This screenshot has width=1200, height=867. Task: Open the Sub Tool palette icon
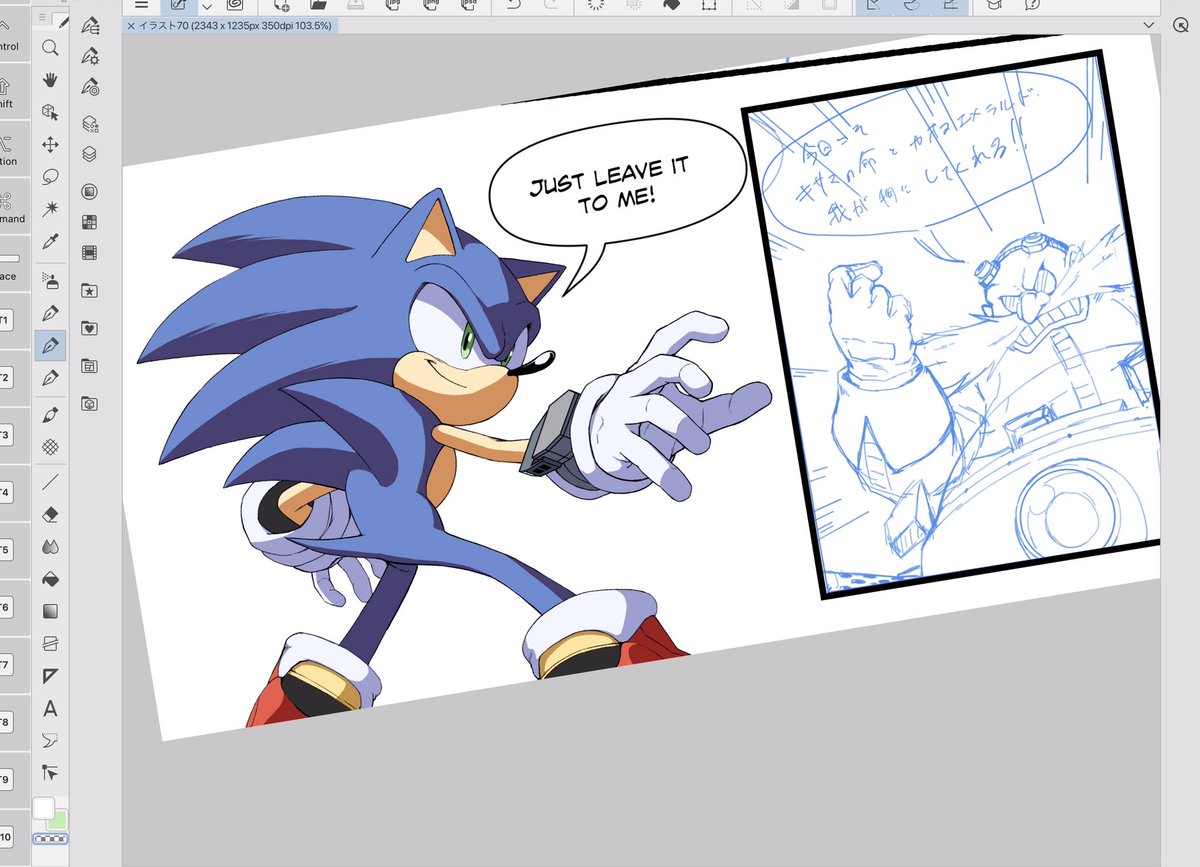coord(90,25)
